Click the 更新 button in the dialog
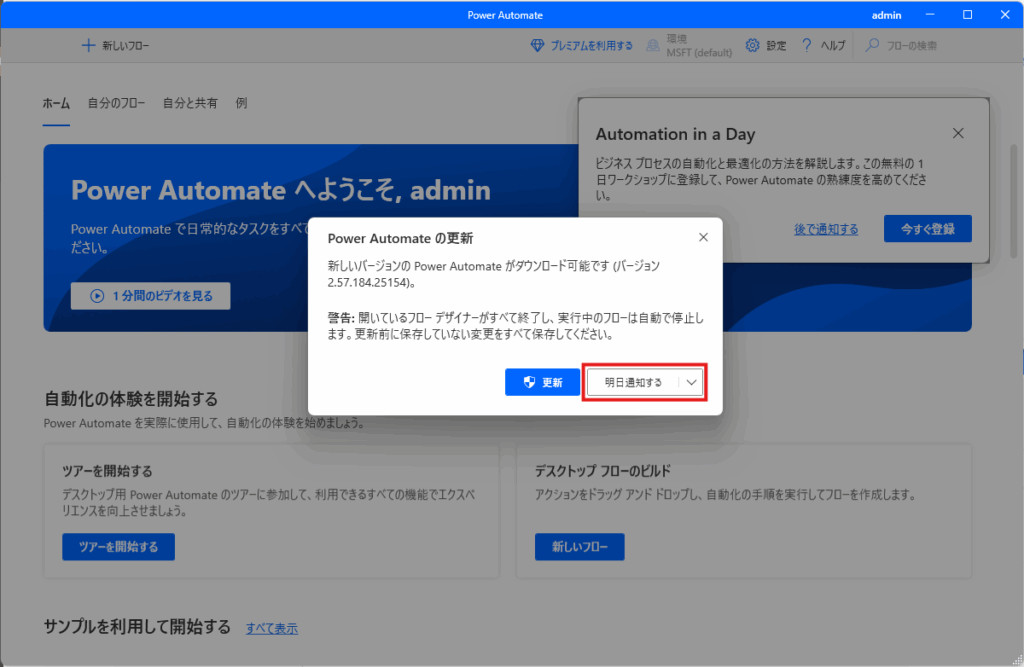Image resolution: width=1024 pixels, height=667 pixels. coord(542,383)
